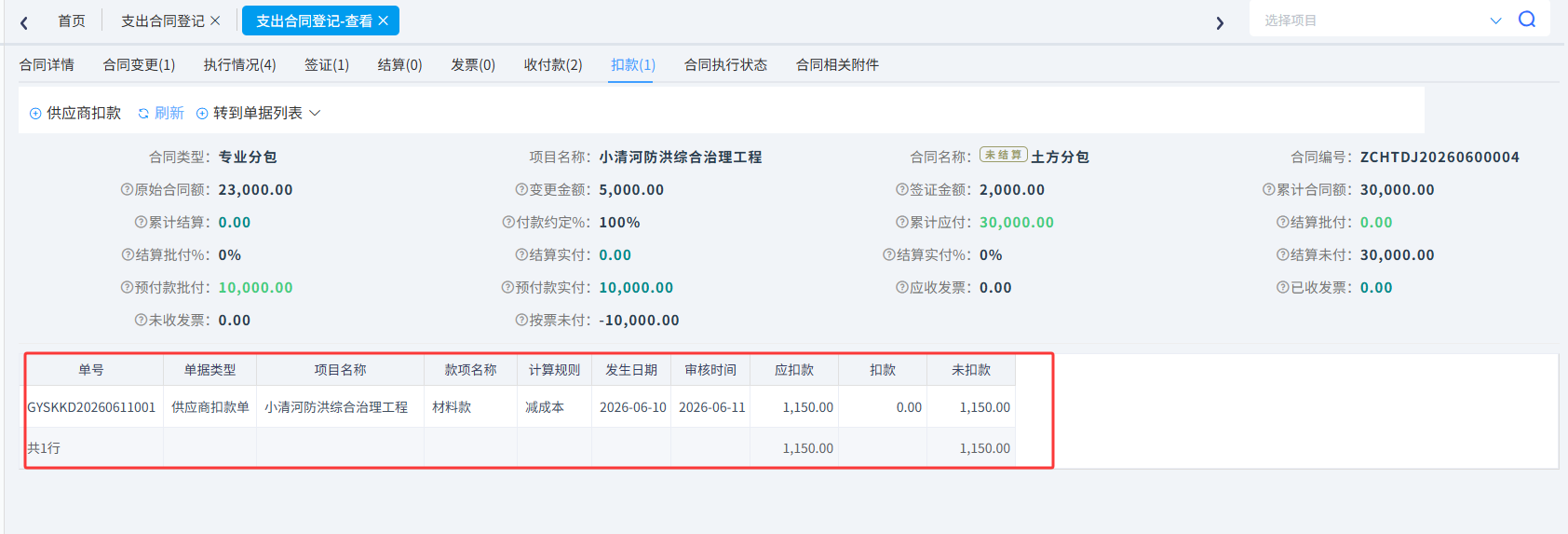Screen dimensions: 1568x534
Task: Click help icon next to 结算实付%
Action: (x=889, y=254)
